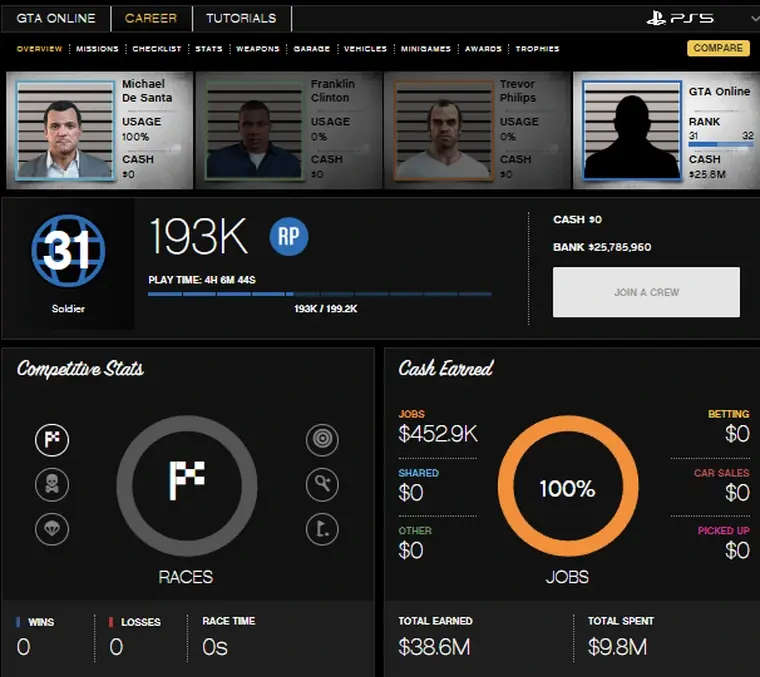Click the Cash Earned heading

[x=445, y=369]
